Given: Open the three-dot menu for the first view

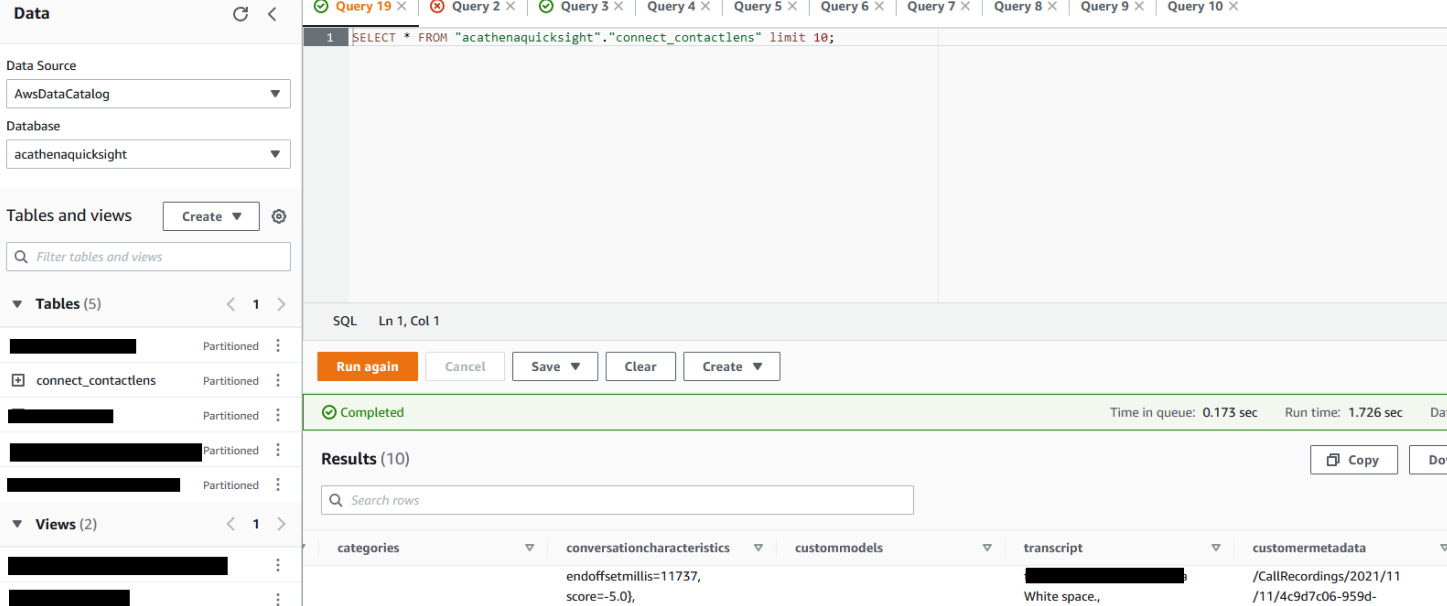Looking at the screenshot, I should click(277, 566).
